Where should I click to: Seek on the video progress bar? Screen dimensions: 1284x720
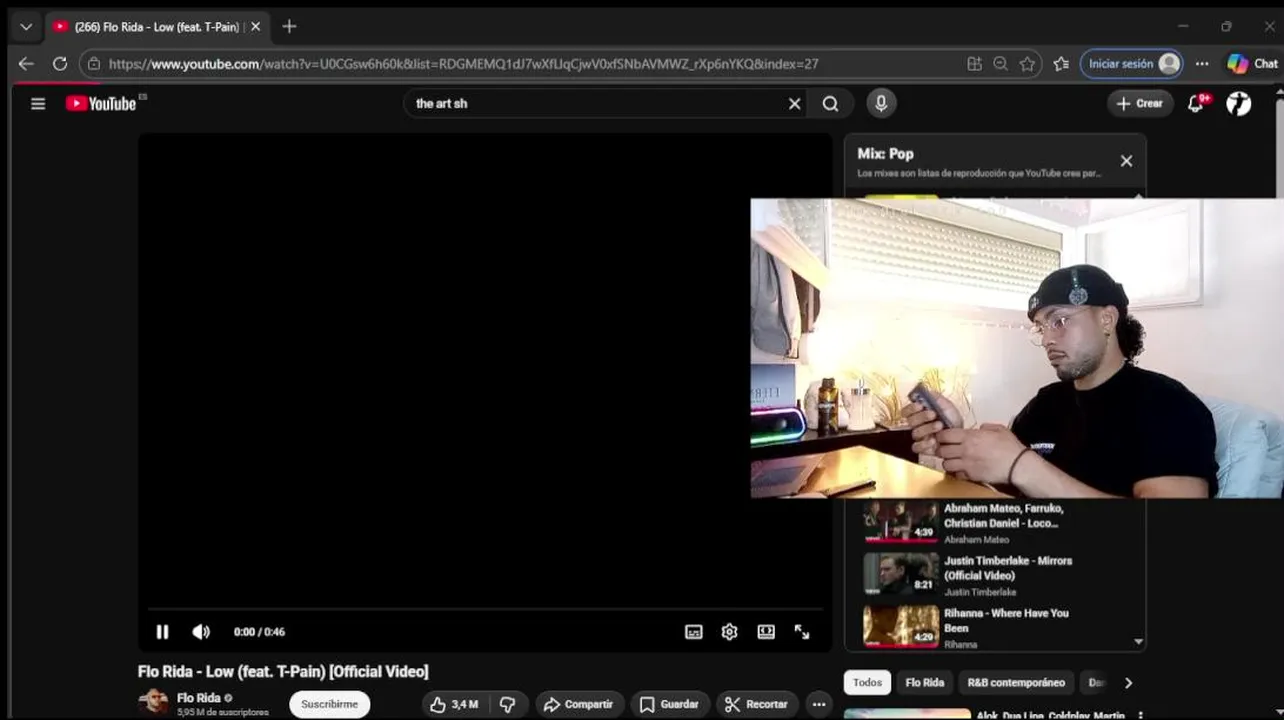[485, 608]
